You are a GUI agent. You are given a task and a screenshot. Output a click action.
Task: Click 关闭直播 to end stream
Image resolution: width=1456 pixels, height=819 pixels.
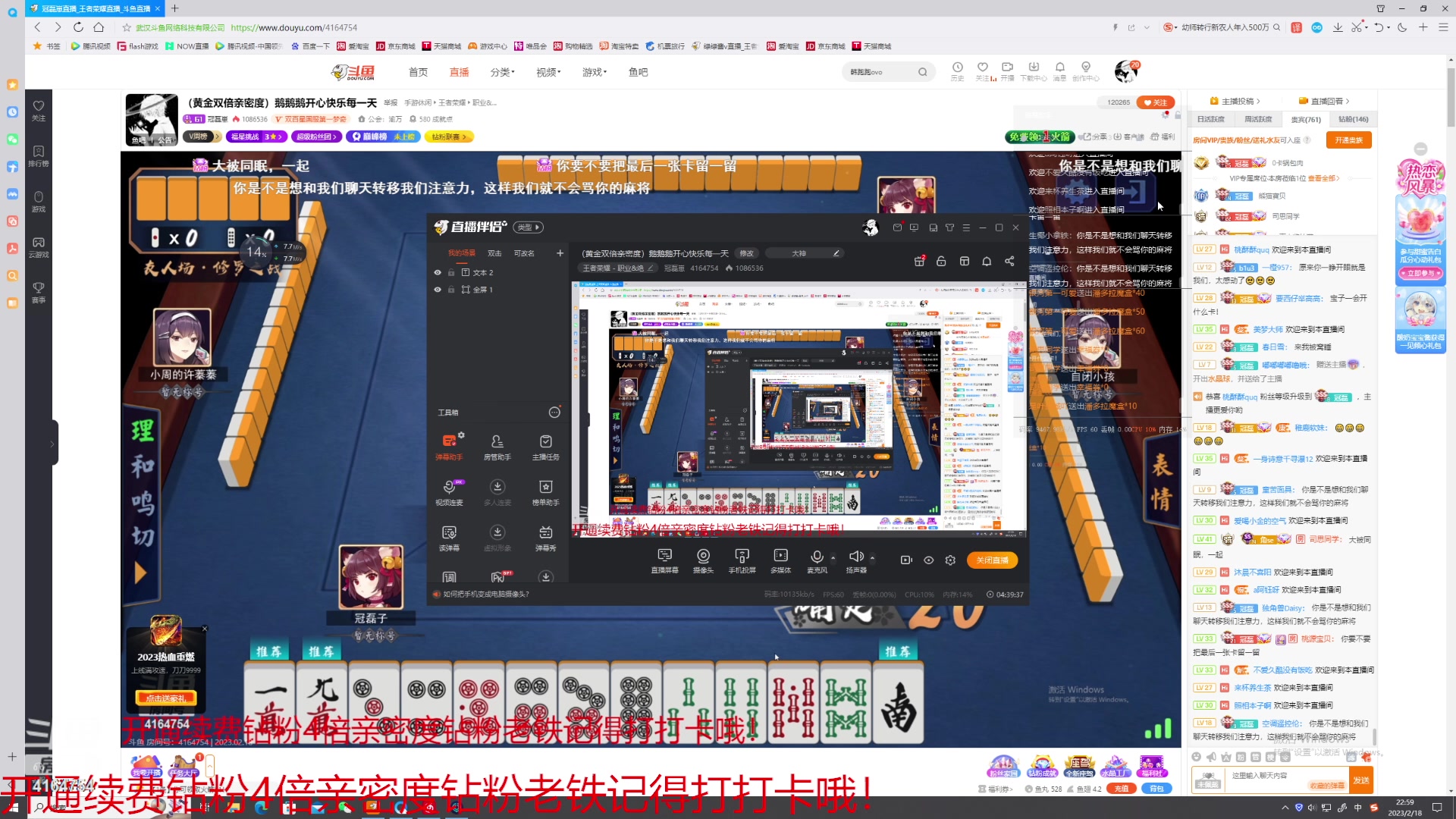click(992, 560)
